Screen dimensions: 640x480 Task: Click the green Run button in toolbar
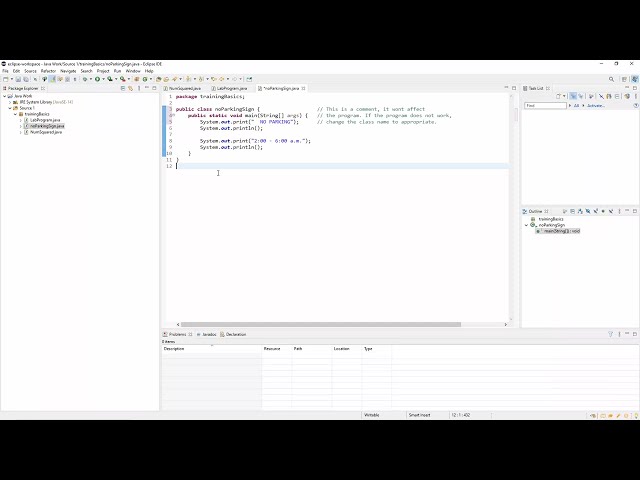[x=98, y=79]
